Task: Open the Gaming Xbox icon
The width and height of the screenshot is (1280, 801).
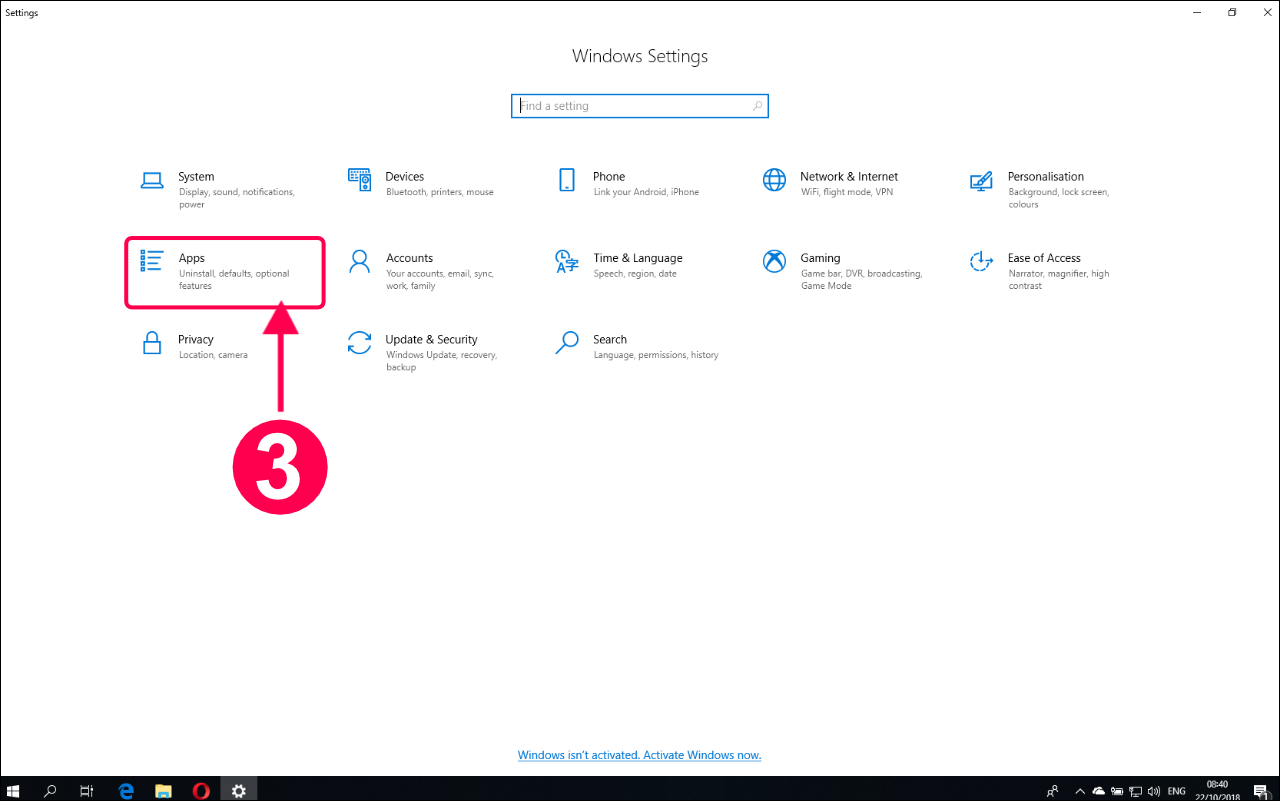Action: click(x=774, y=262)
